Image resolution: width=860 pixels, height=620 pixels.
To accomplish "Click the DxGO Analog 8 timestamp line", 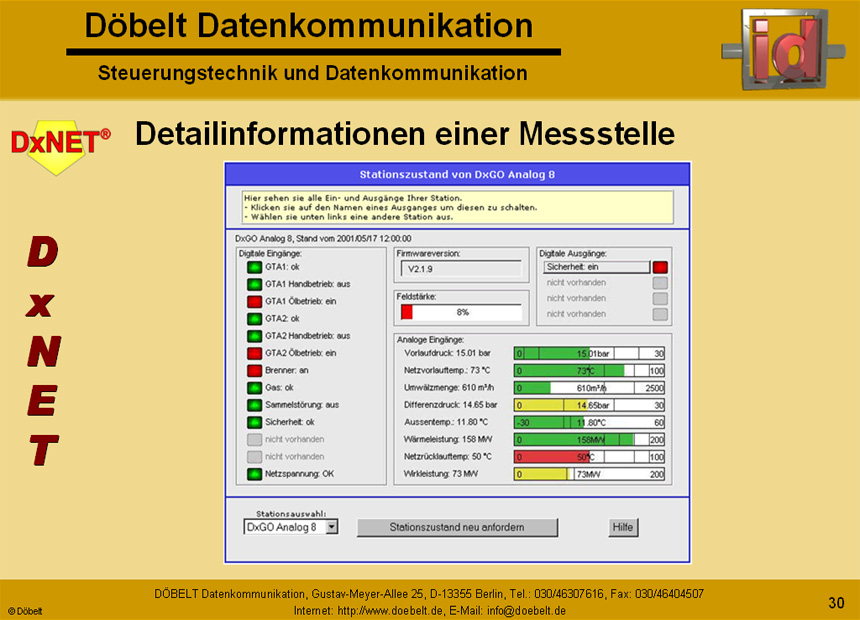I will click(x=323, y=239).
